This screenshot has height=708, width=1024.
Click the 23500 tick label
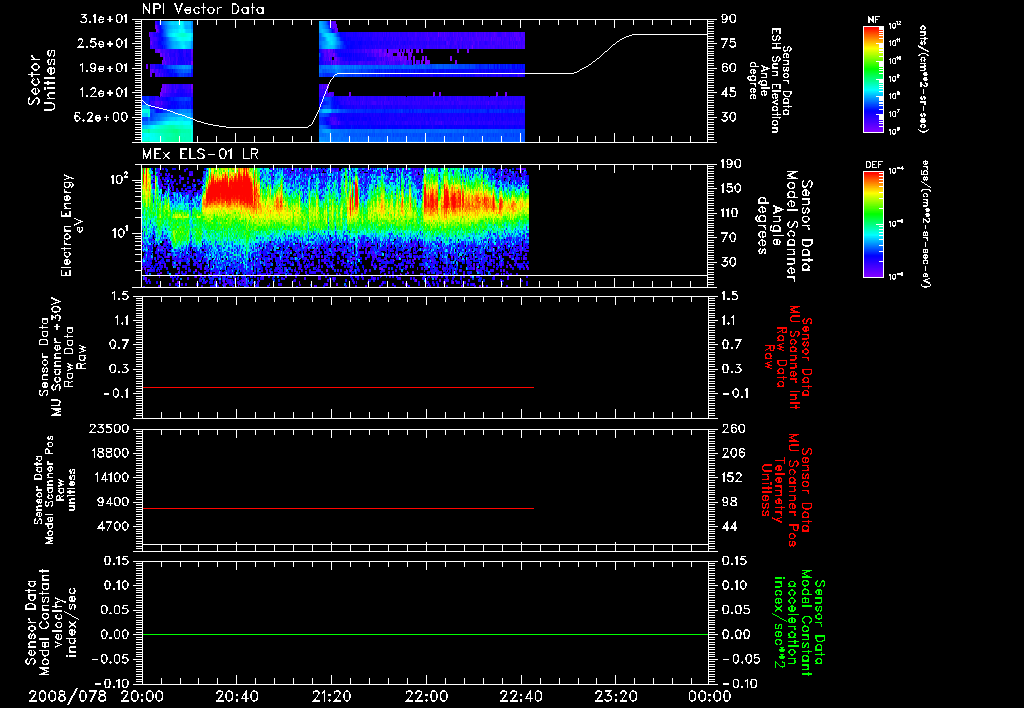tap(109, 428)
